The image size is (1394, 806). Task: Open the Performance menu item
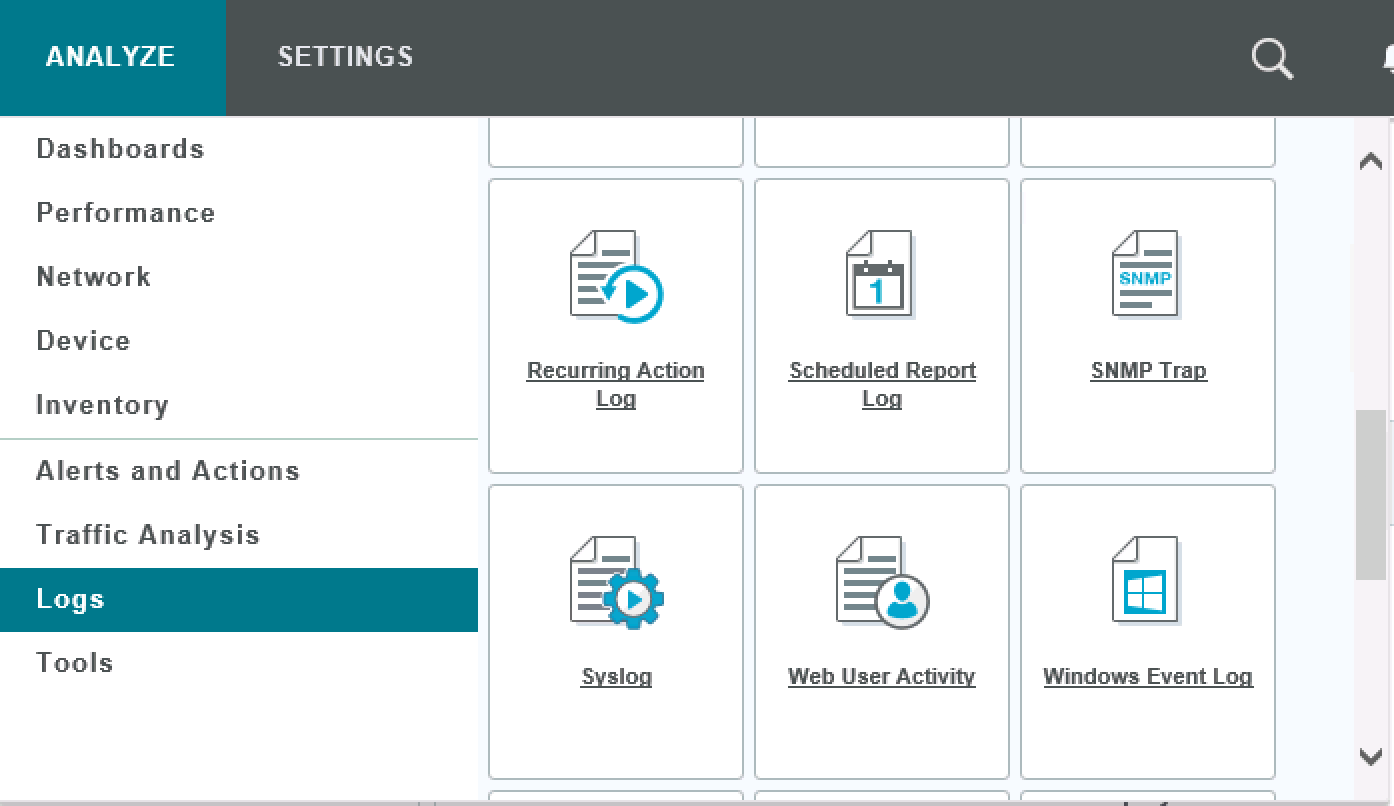(126, 213)
